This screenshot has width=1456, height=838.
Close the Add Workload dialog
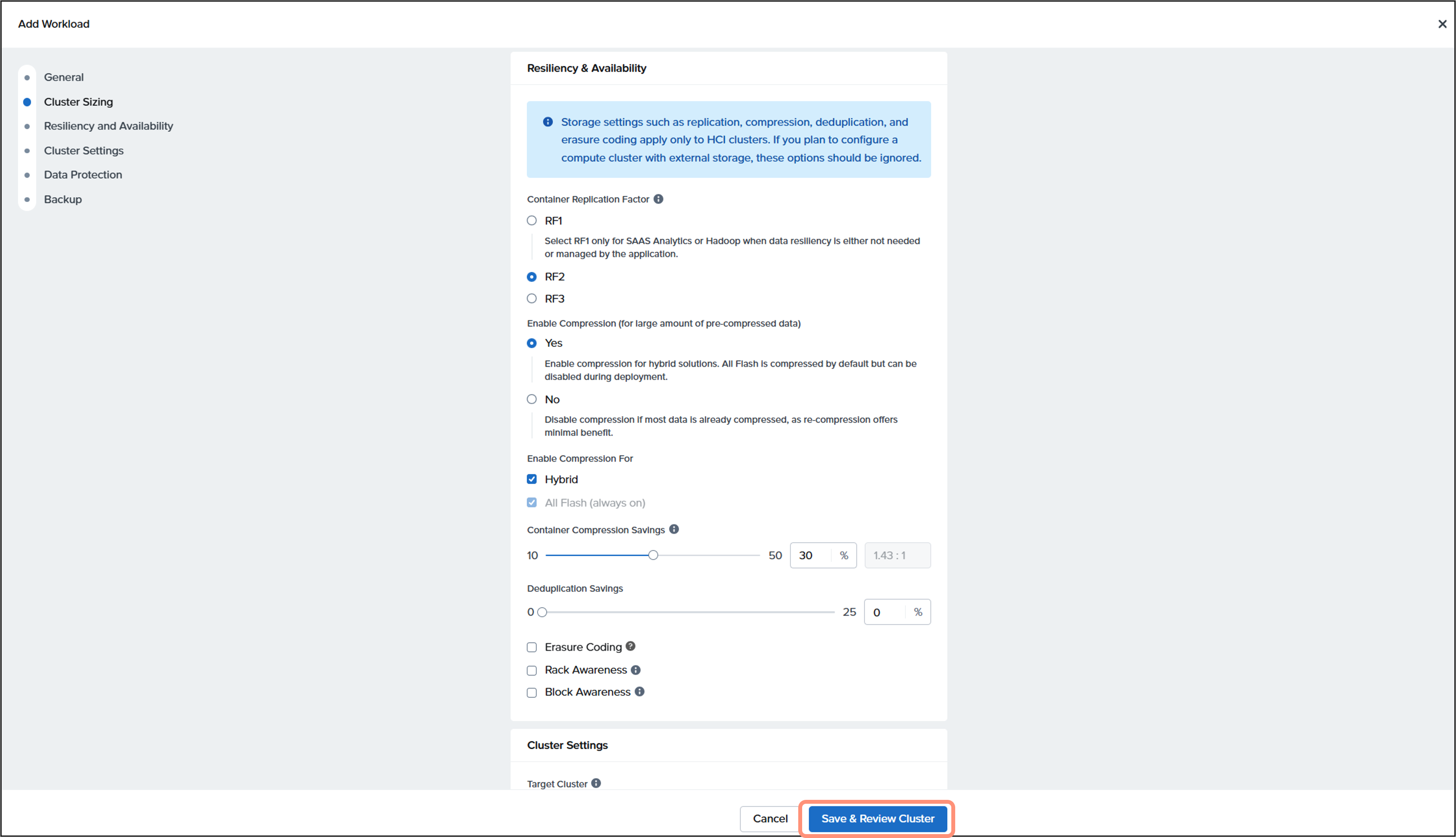tap(1442, 23)
